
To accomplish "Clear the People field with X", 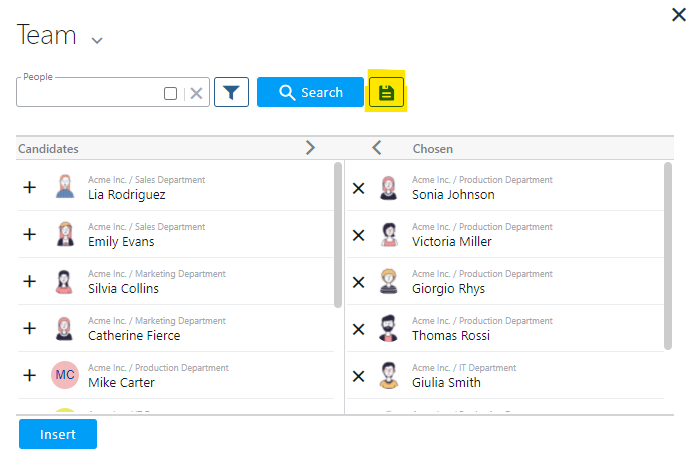I will (x=197, y=93).
